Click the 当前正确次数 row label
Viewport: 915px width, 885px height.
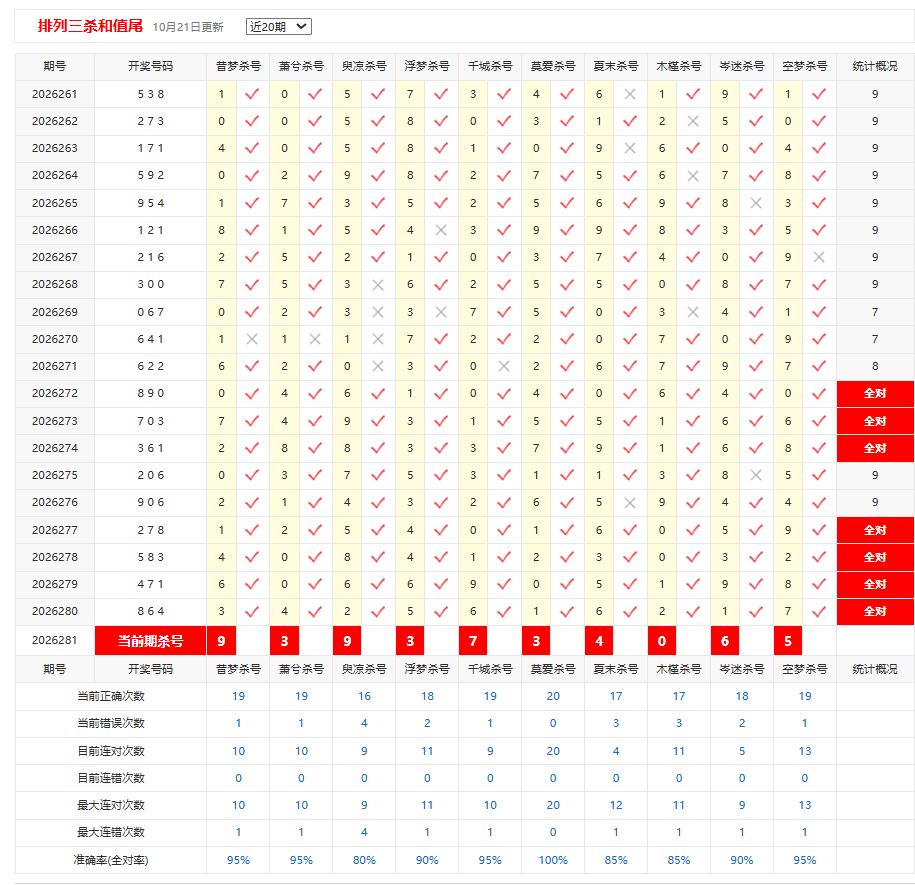[x=111, y=696]
